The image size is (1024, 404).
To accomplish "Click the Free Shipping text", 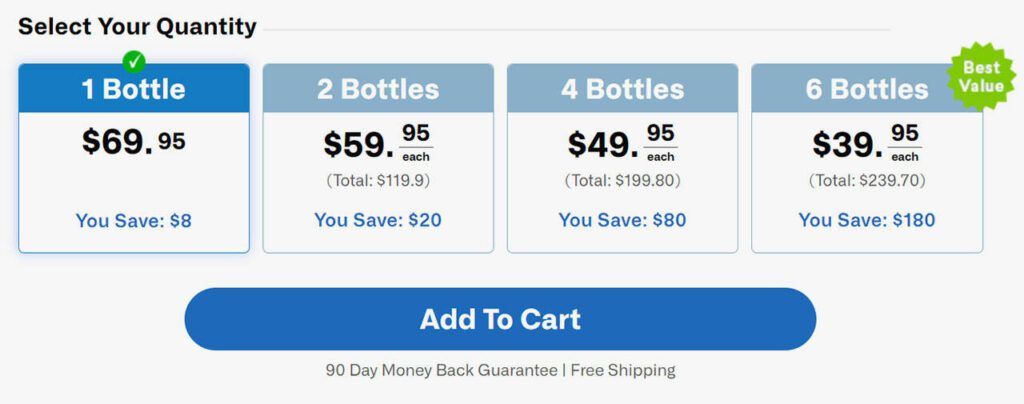I will (x=621, y=370).
